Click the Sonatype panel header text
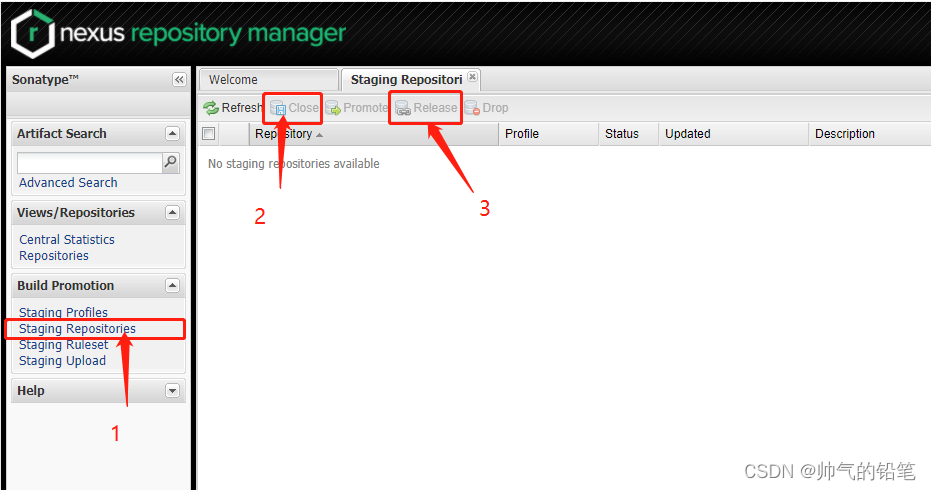The width and height of the screenshot is (931, 490). [x=45, y=80]
